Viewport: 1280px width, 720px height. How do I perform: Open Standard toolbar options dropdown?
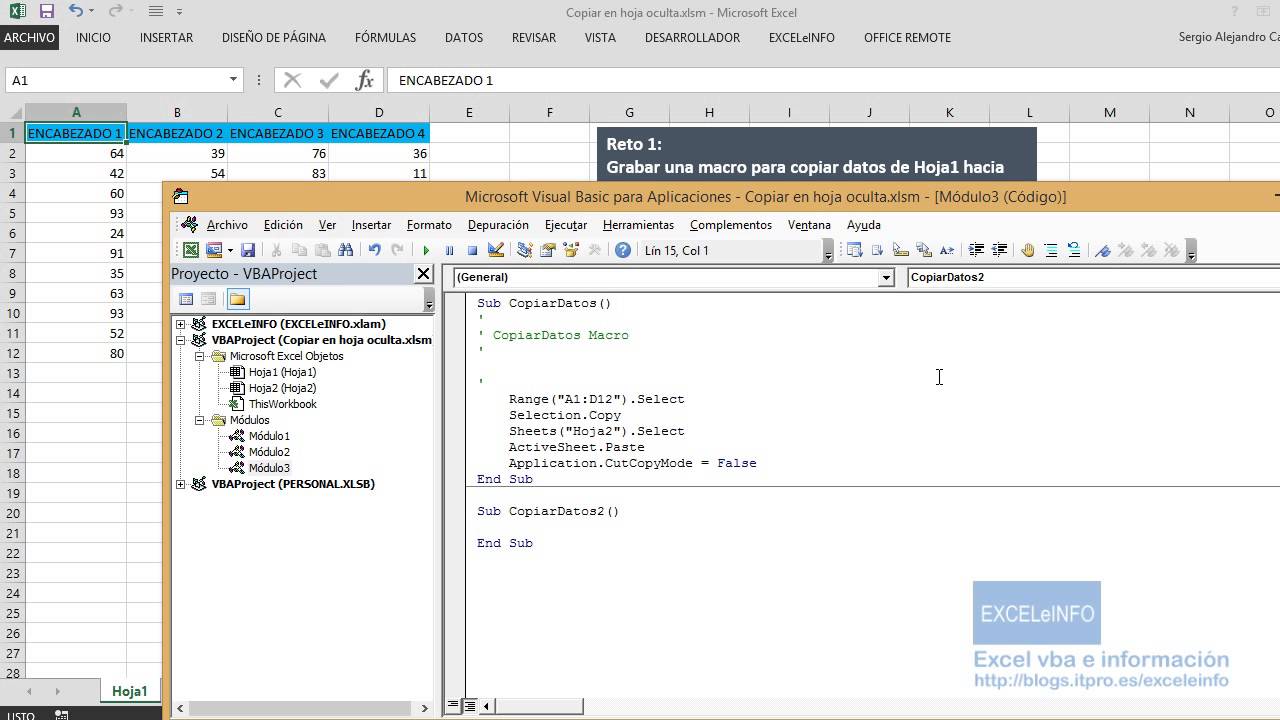828,251
